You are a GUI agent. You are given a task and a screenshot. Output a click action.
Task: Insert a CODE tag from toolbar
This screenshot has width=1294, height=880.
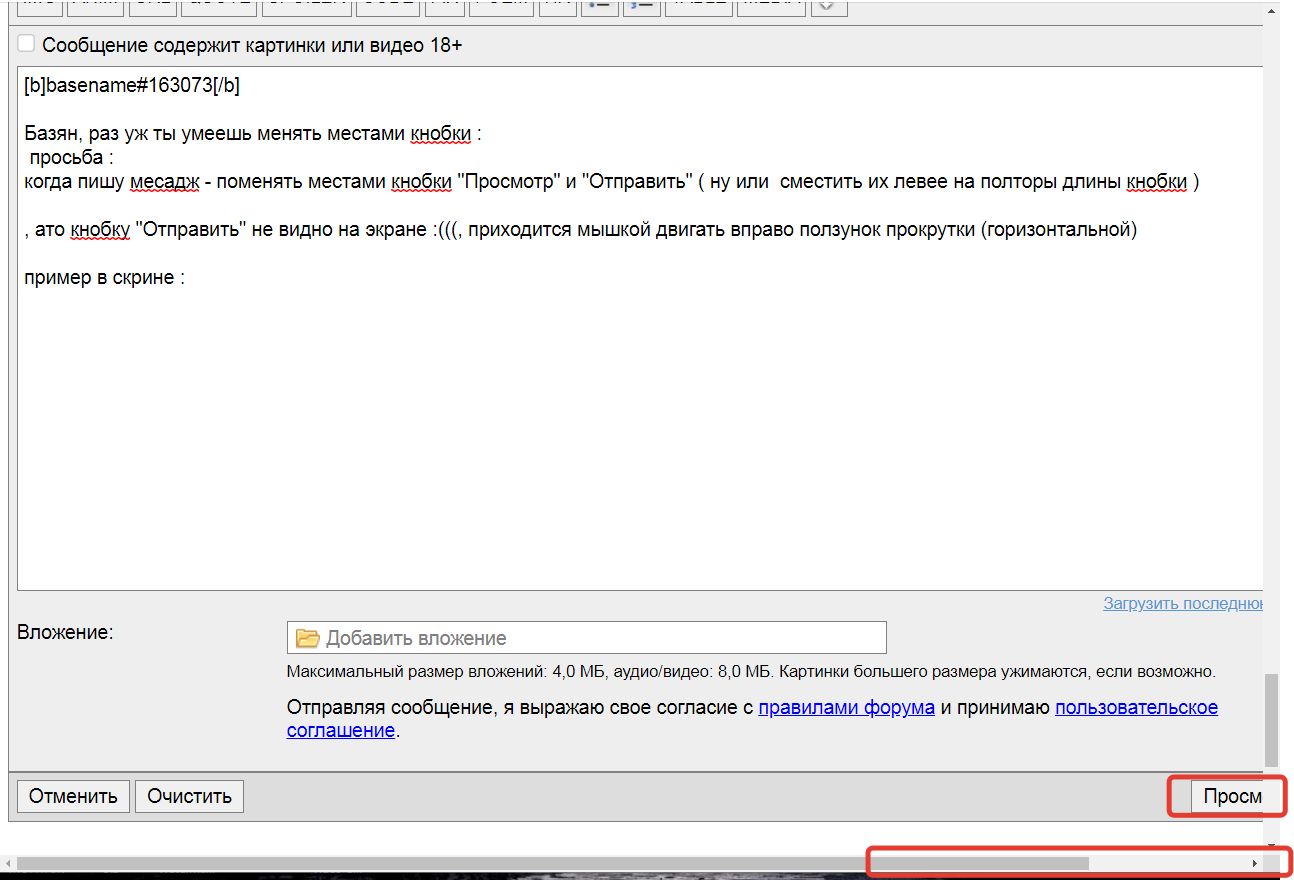(387, 5)
